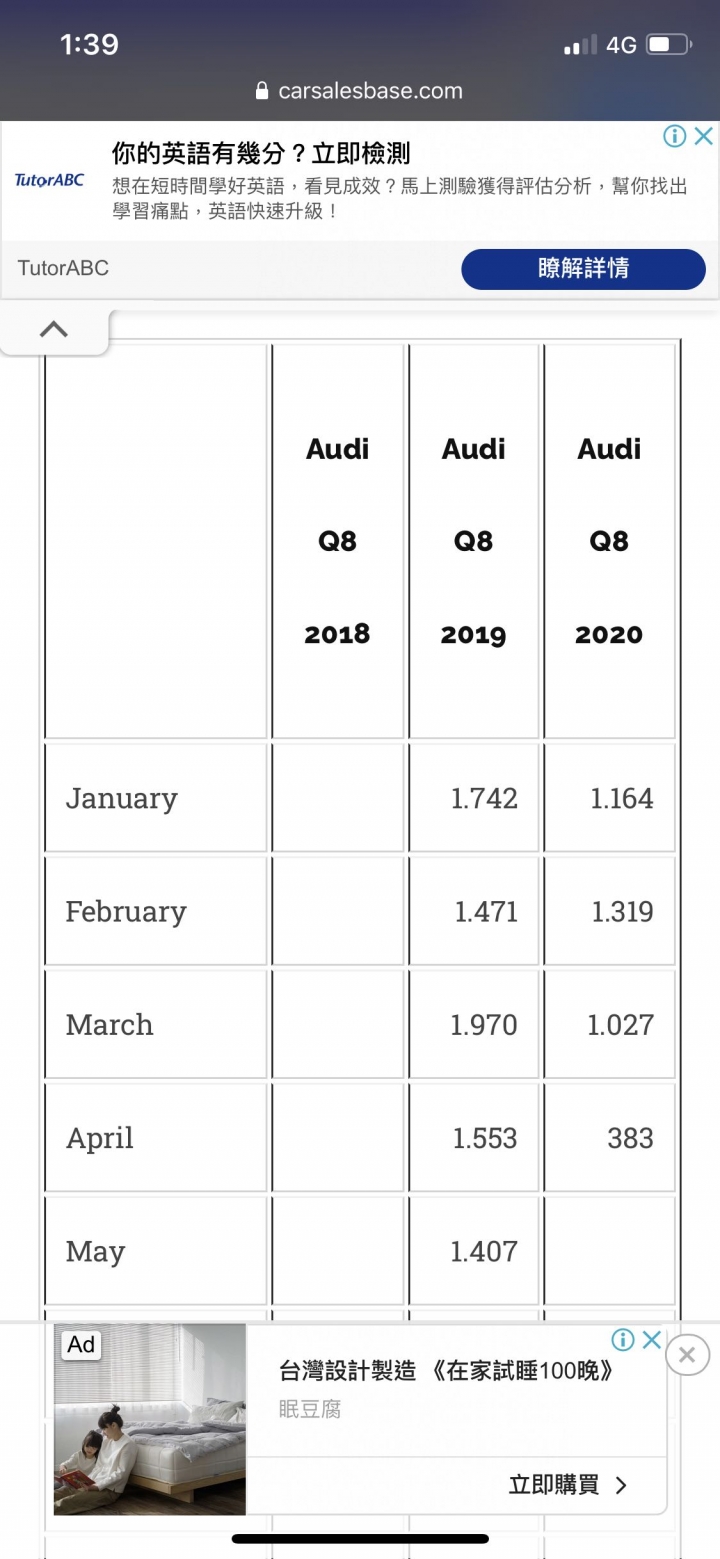The width and height of the screenshot is (720, 1559).
Task: Open the 你的英語有幾分 ad headline
Action: pyautogui.click(x=261, y=153)
